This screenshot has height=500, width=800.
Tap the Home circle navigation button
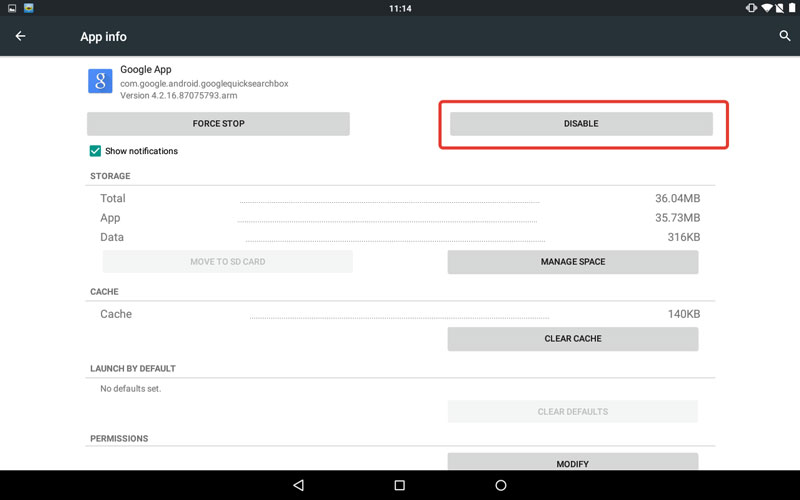click(501, 485)
